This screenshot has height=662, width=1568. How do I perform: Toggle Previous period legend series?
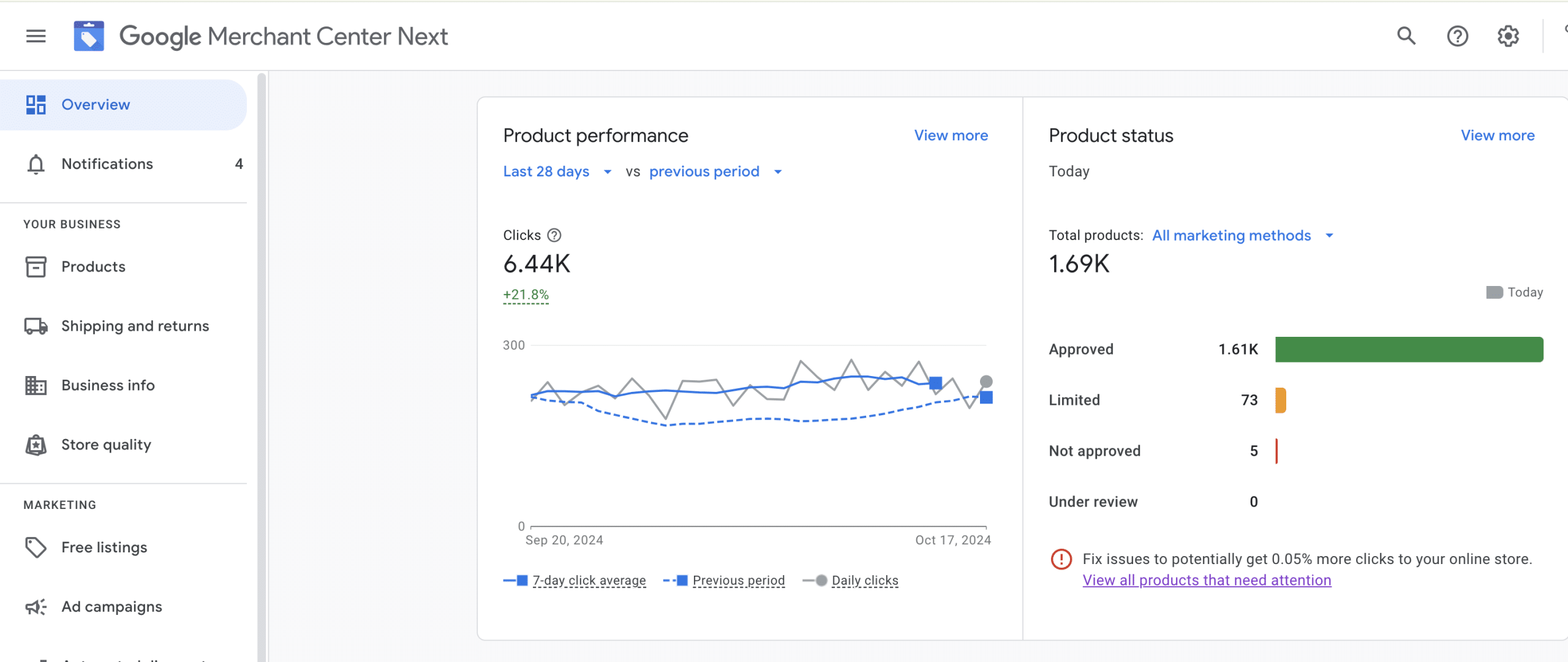[724, 581]
